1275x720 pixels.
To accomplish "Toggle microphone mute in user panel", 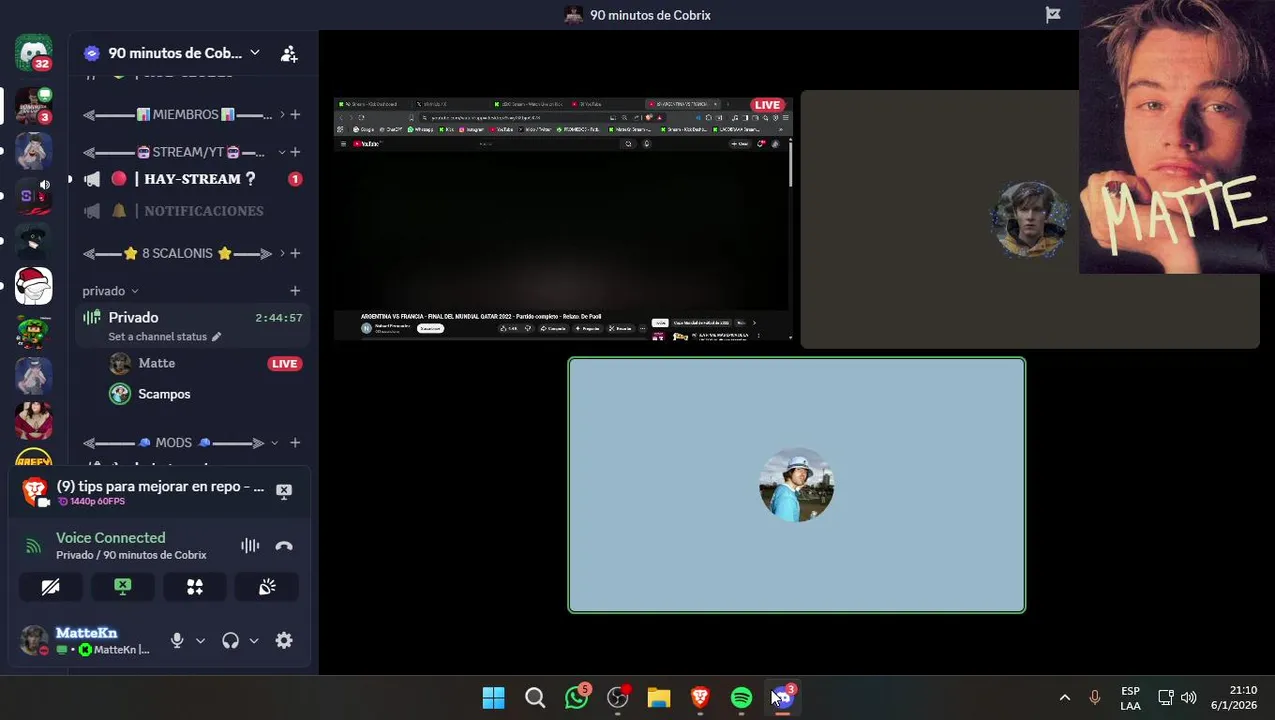I will pyautogui.click(x=177, y=641).
